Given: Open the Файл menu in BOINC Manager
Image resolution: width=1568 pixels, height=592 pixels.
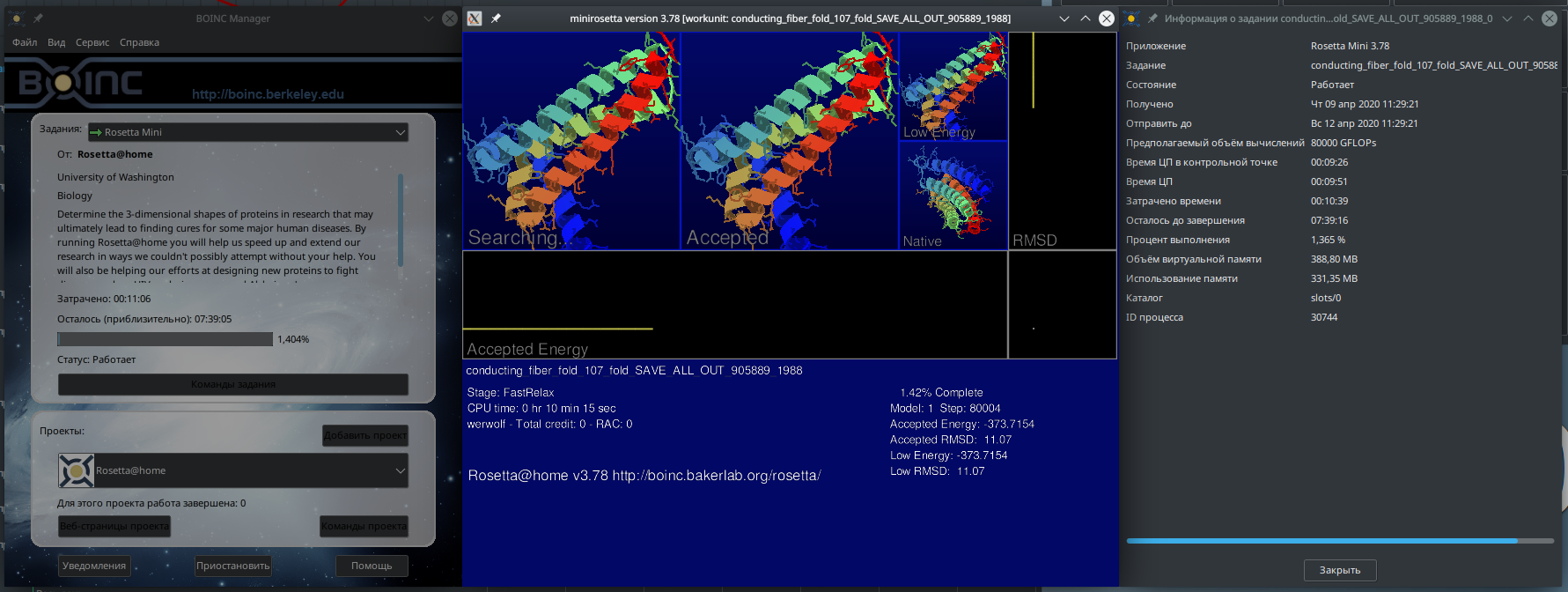Looking at the screenshot, I should 25,42.
